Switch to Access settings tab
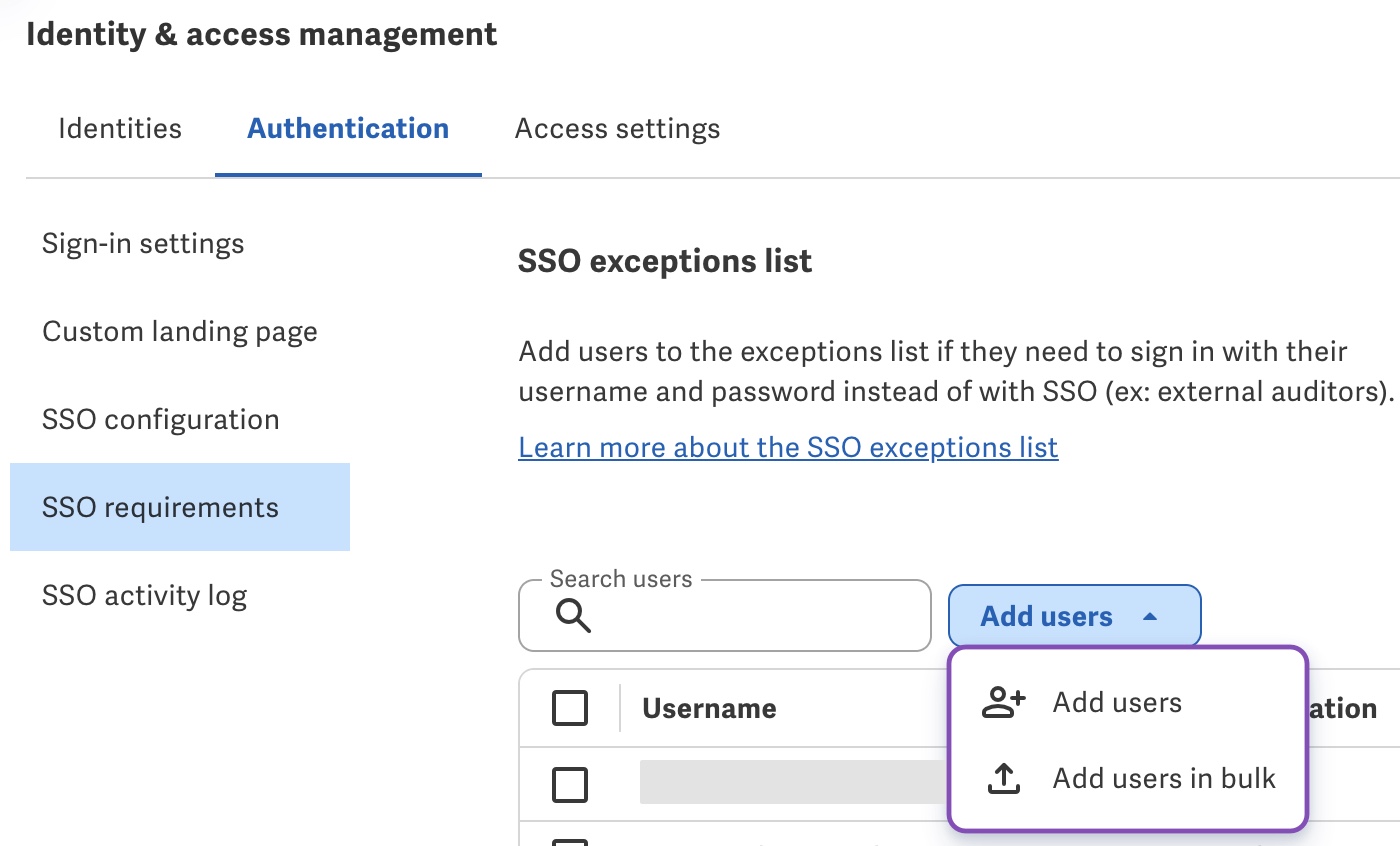The width and height of the screenshot is (1400, 846). tap(617, 129)
